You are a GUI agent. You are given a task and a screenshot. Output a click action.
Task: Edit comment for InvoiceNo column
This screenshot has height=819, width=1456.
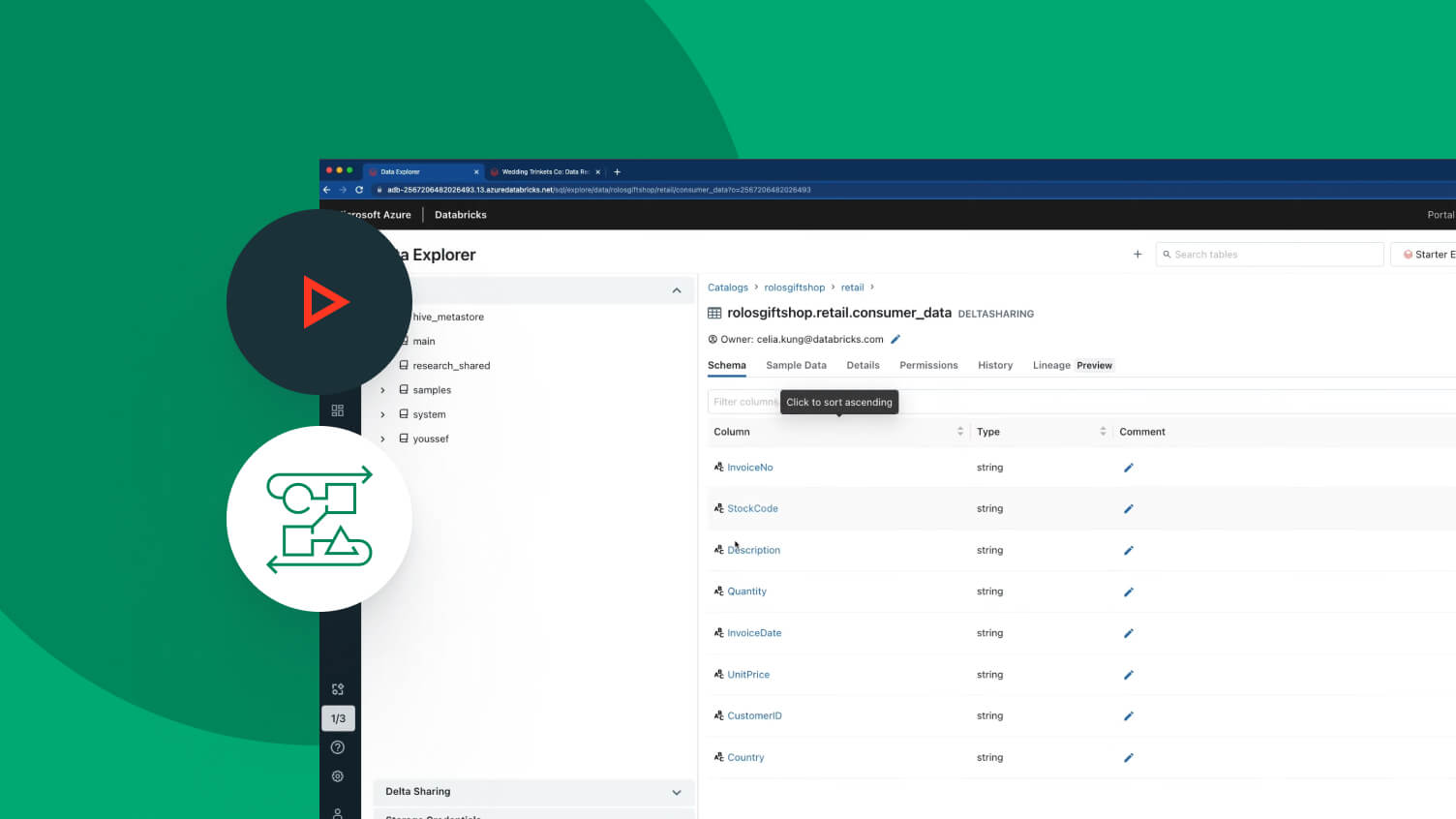point(1128,468)
